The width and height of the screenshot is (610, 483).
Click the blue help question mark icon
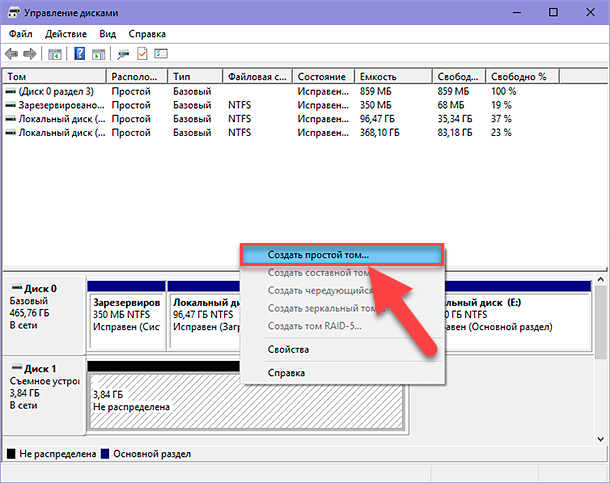pyautogui.click(x=81, y=53)
